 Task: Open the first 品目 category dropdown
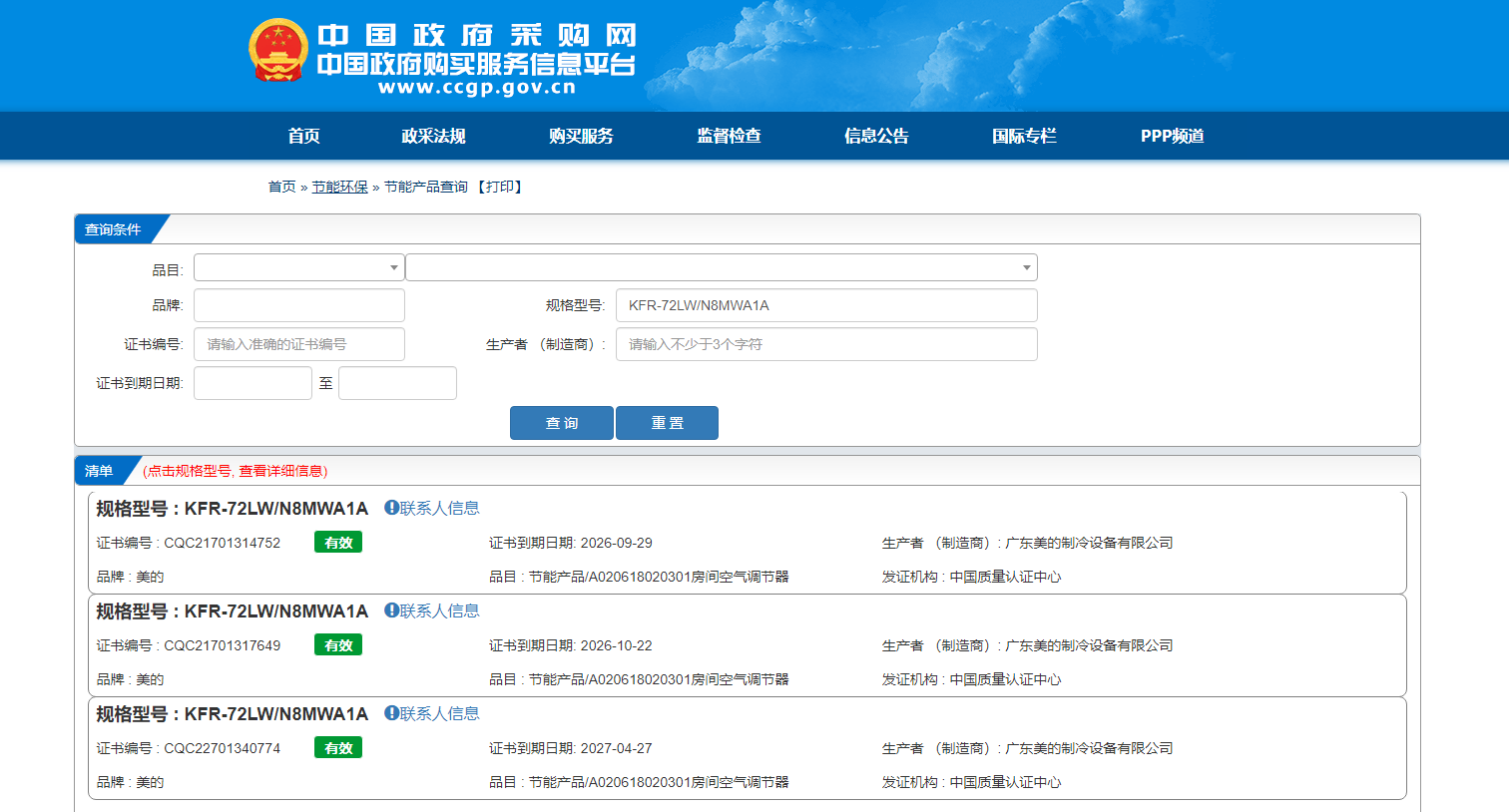298,267
